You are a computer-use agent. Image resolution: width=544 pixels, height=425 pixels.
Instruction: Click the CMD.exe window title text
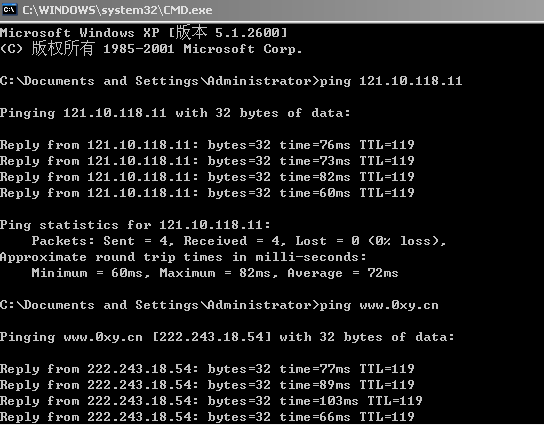click(x=117, y=10)
